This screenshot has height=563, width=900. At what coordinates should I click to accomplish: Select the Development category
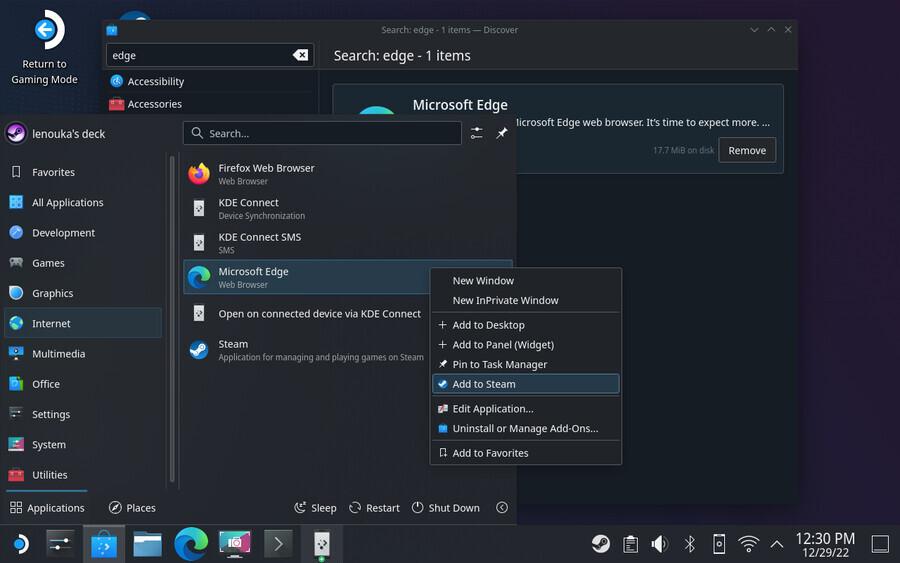pyautogui.click(x=83, y=232)
